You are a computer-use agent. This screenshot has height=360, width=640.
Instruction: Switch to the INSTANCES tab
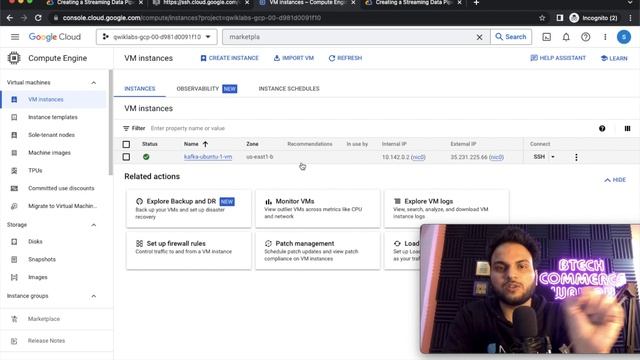coord(140,89)
